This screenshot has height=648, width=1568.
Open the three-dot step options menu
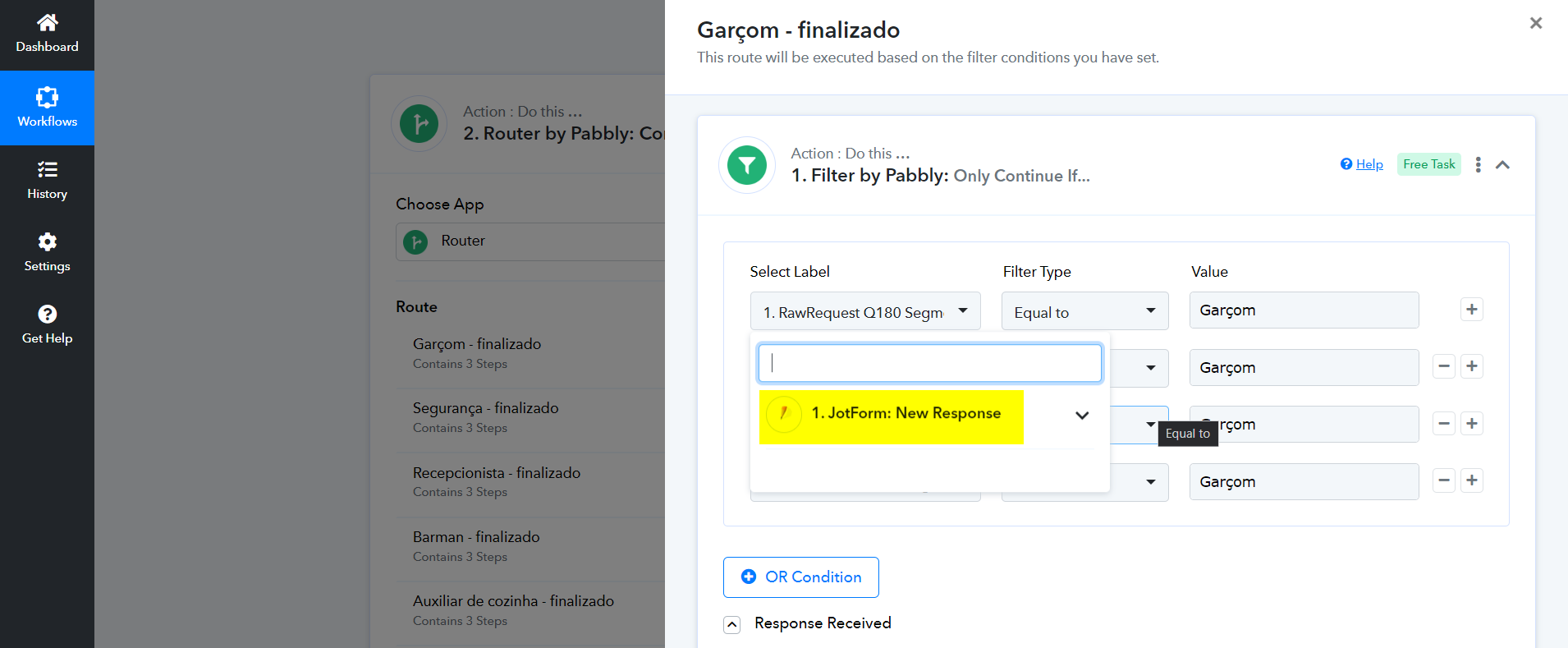point(1479,164)
